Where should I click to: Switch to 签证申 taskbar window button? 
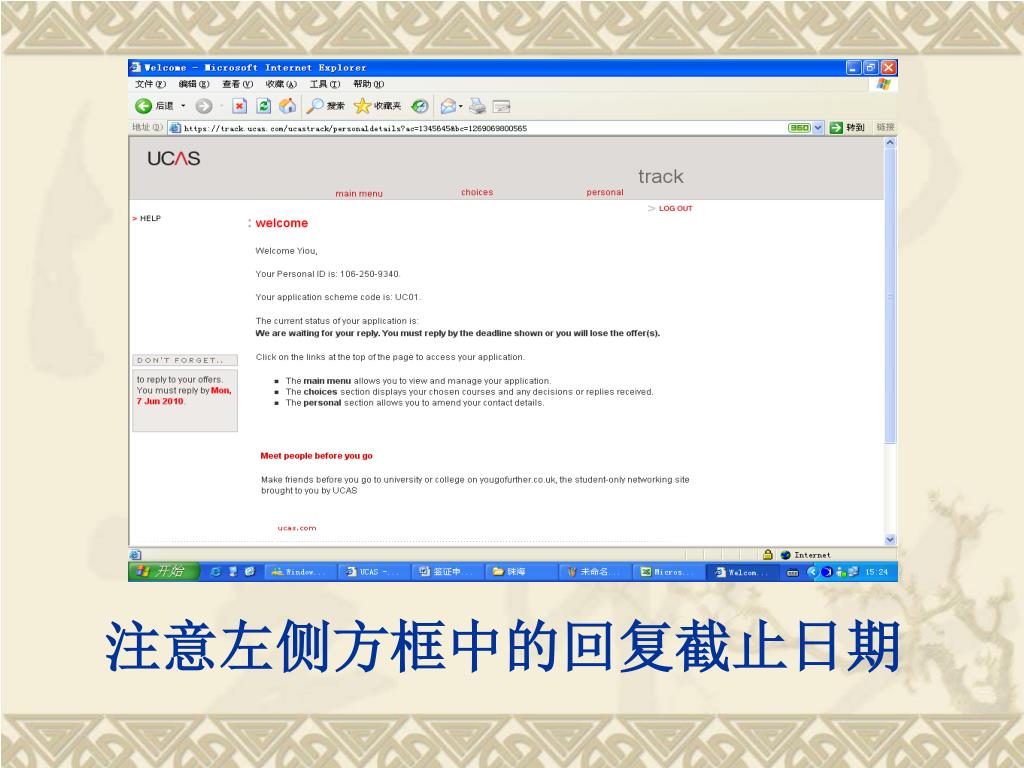[447, 571]
